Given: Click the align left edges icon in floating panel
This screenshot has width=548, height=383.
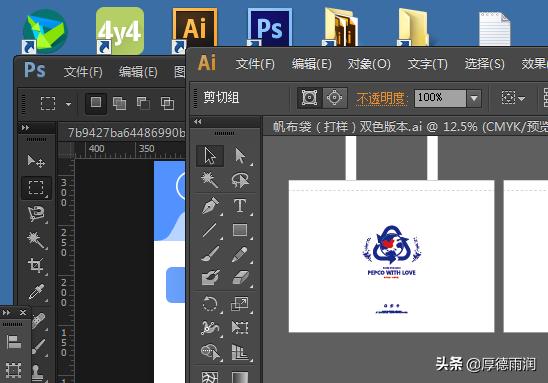Looking at the screenshot, I should [14, 342].
